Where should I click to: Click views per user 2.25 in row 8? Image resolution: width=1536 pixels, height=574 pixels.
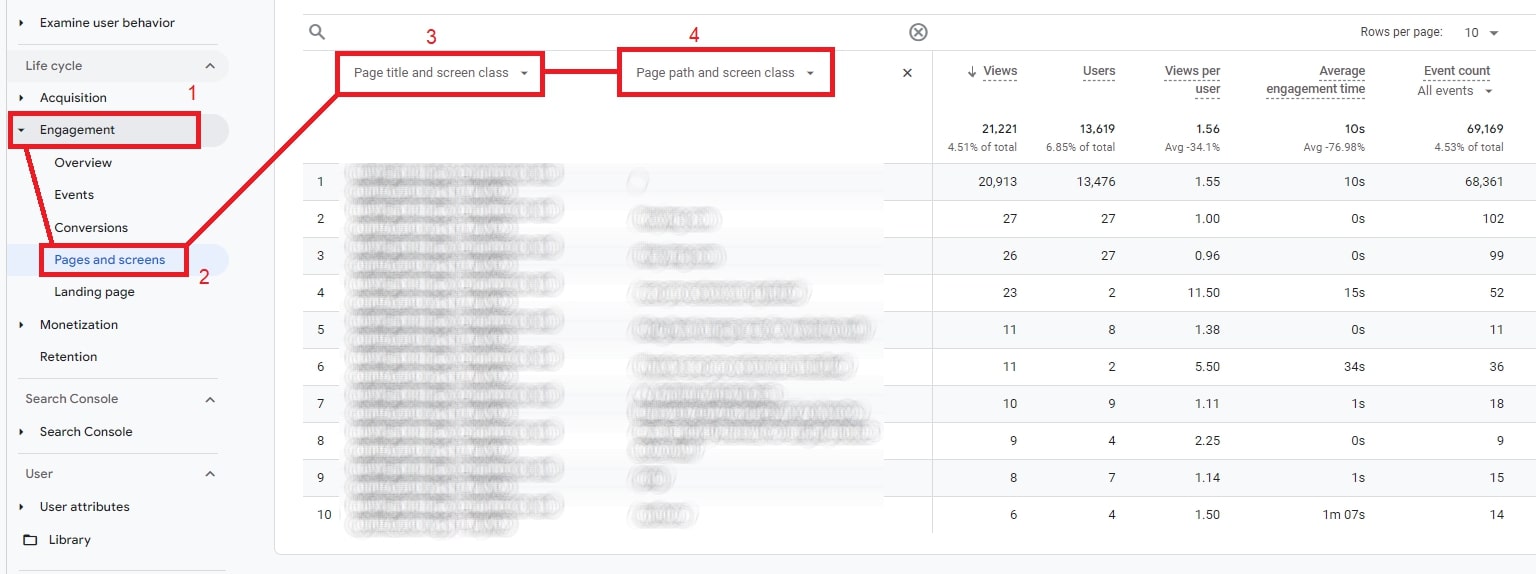(x=1207, y=441)
